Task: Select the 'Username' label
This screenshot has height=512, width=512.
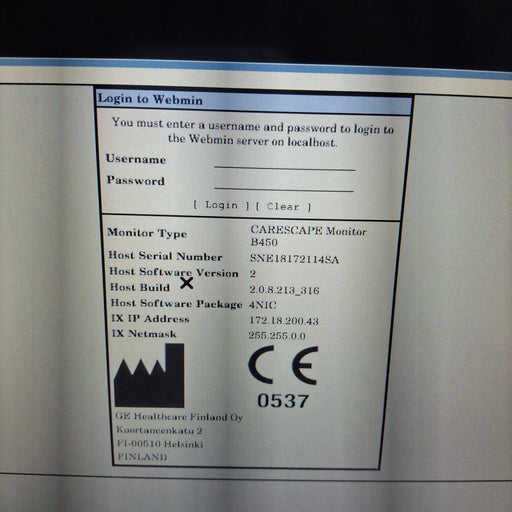Action: (x=136, y=159)
